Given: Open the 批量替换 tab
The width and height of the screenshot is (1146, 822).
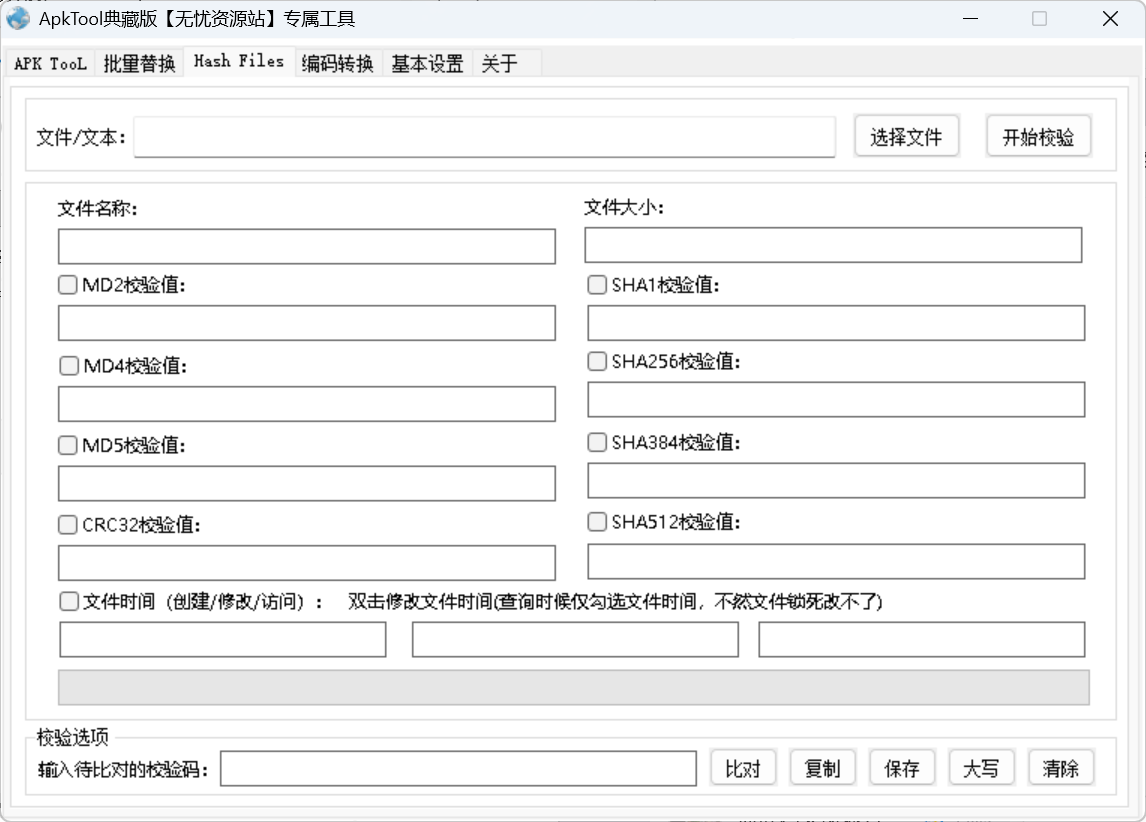Looking at the screenshot, I should coord(139,64).
